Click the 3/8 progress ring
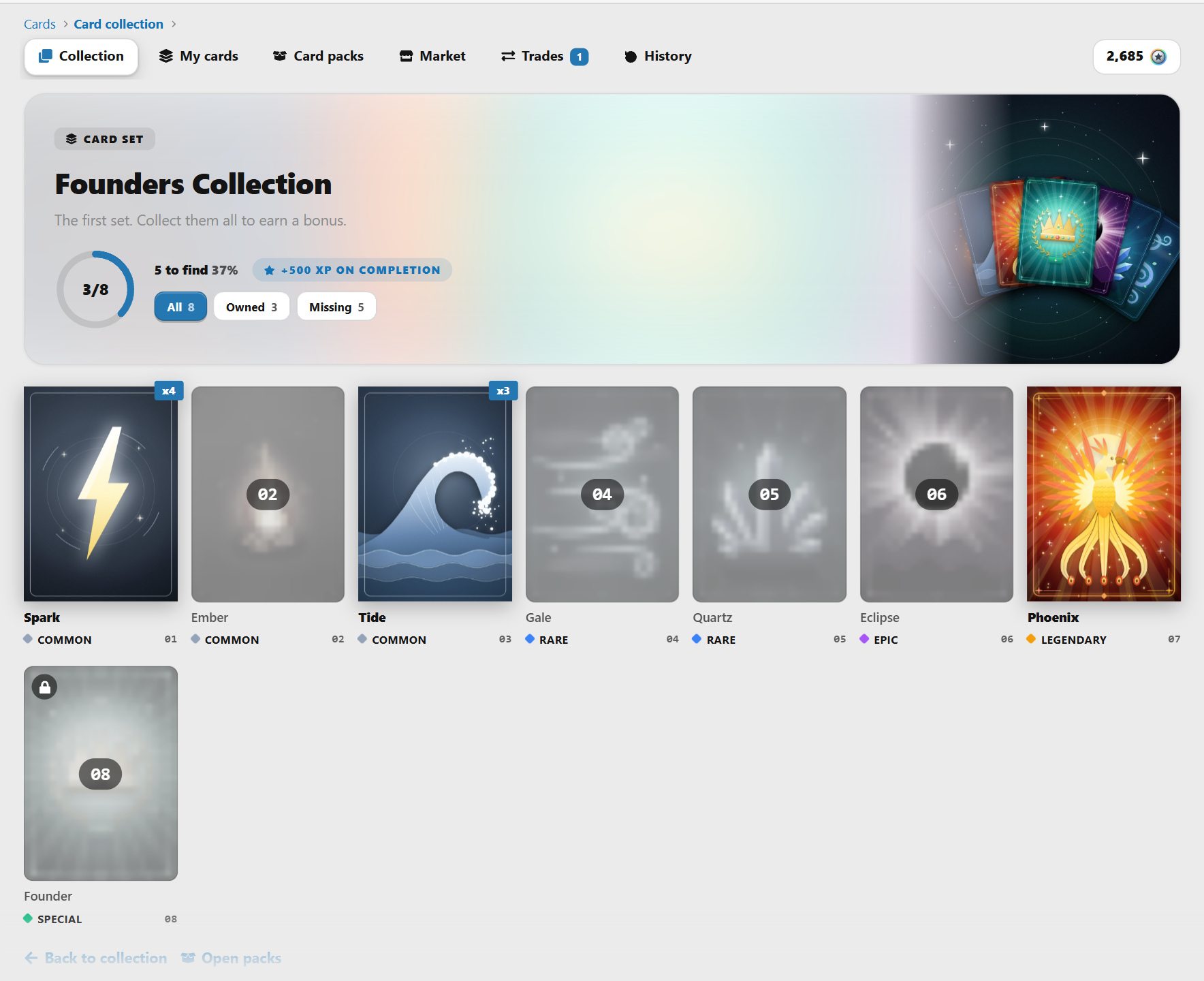 [x=95, y=290]
